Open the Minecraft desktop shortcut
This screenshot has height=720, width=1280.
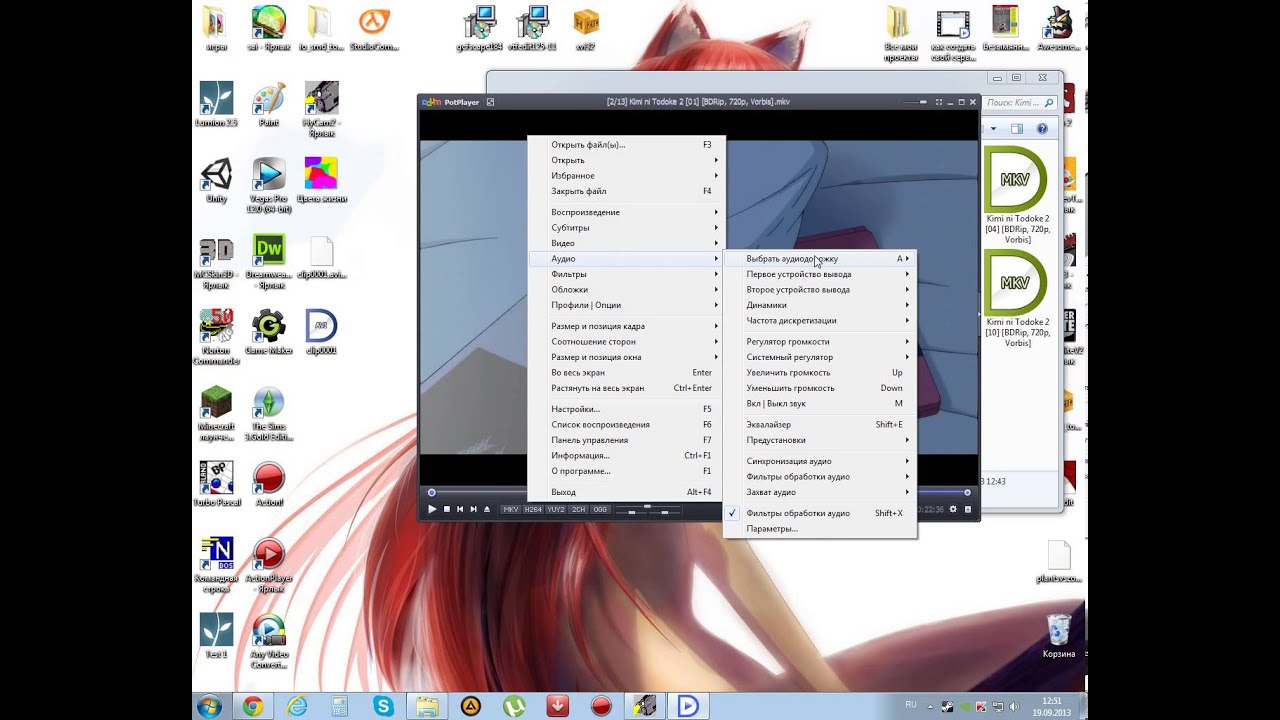click(x=217, y=414)
